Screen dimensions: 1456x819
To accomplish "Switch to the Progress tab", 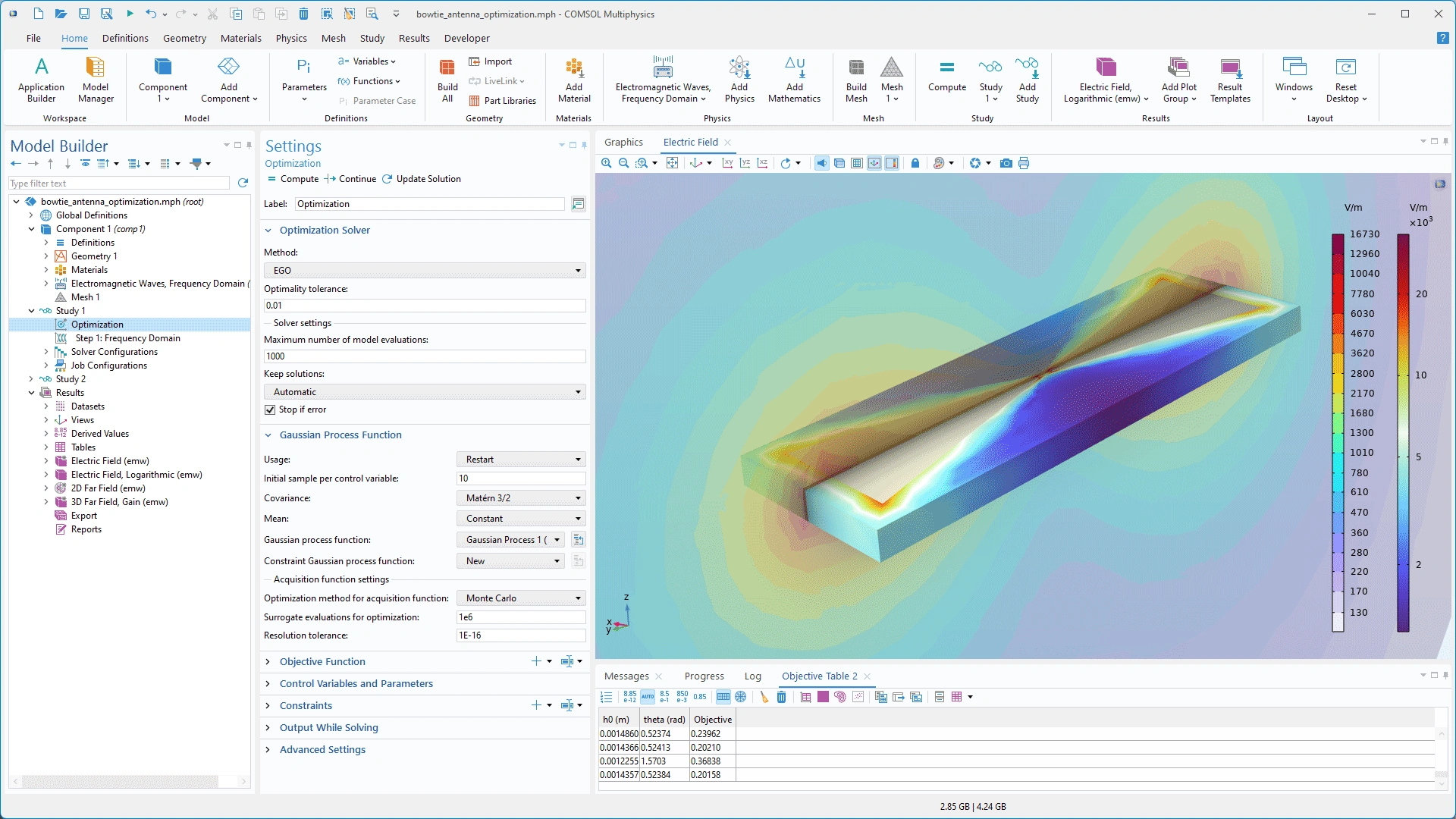I will (x=704, y=676).
